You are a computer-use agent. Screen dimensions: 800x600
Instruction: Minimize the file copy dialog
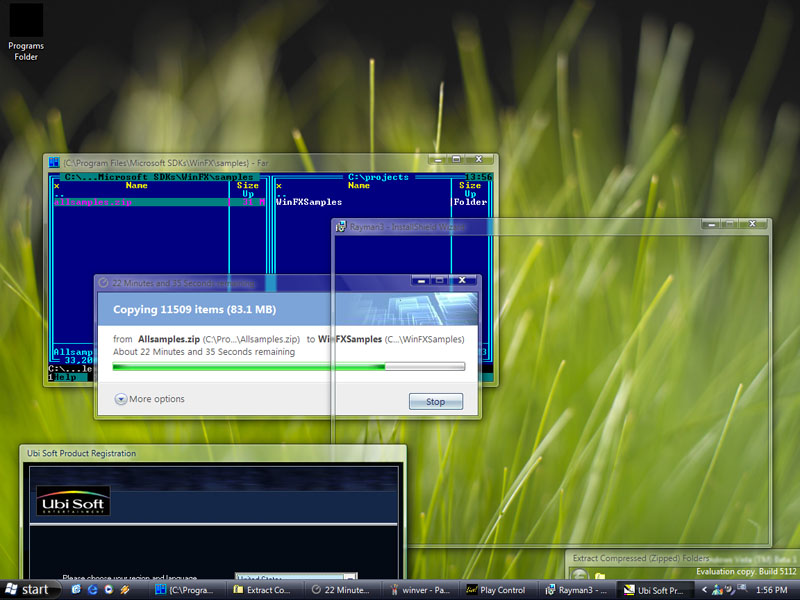(421, 280)
